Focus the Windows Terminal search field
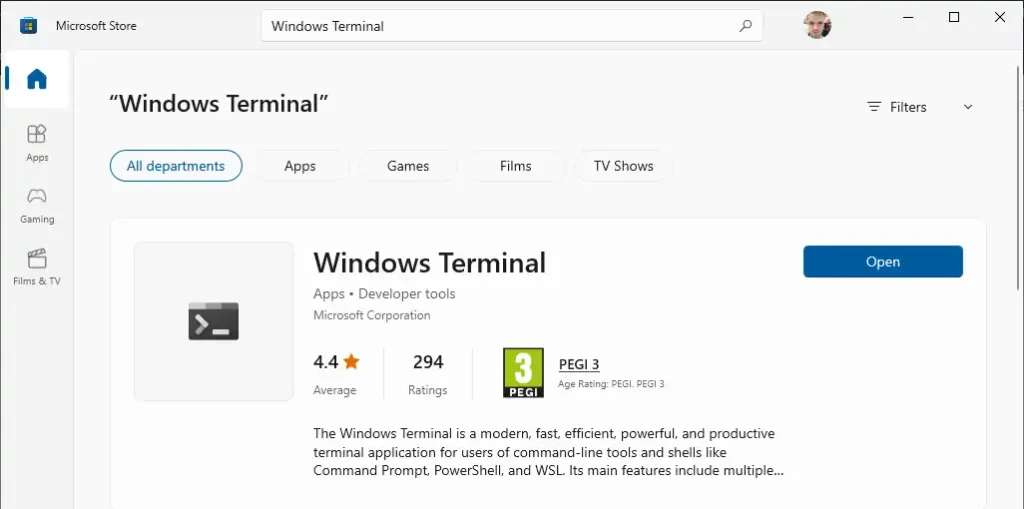 [x=511, y=26]
